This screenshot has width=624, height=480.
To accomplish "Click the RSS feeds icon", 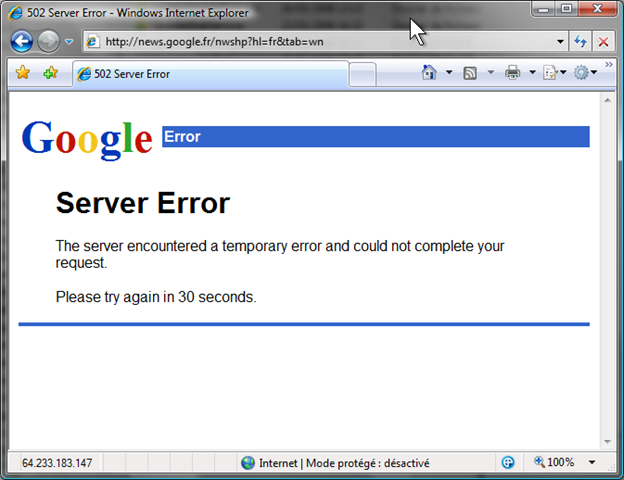I will click(470, 73).
